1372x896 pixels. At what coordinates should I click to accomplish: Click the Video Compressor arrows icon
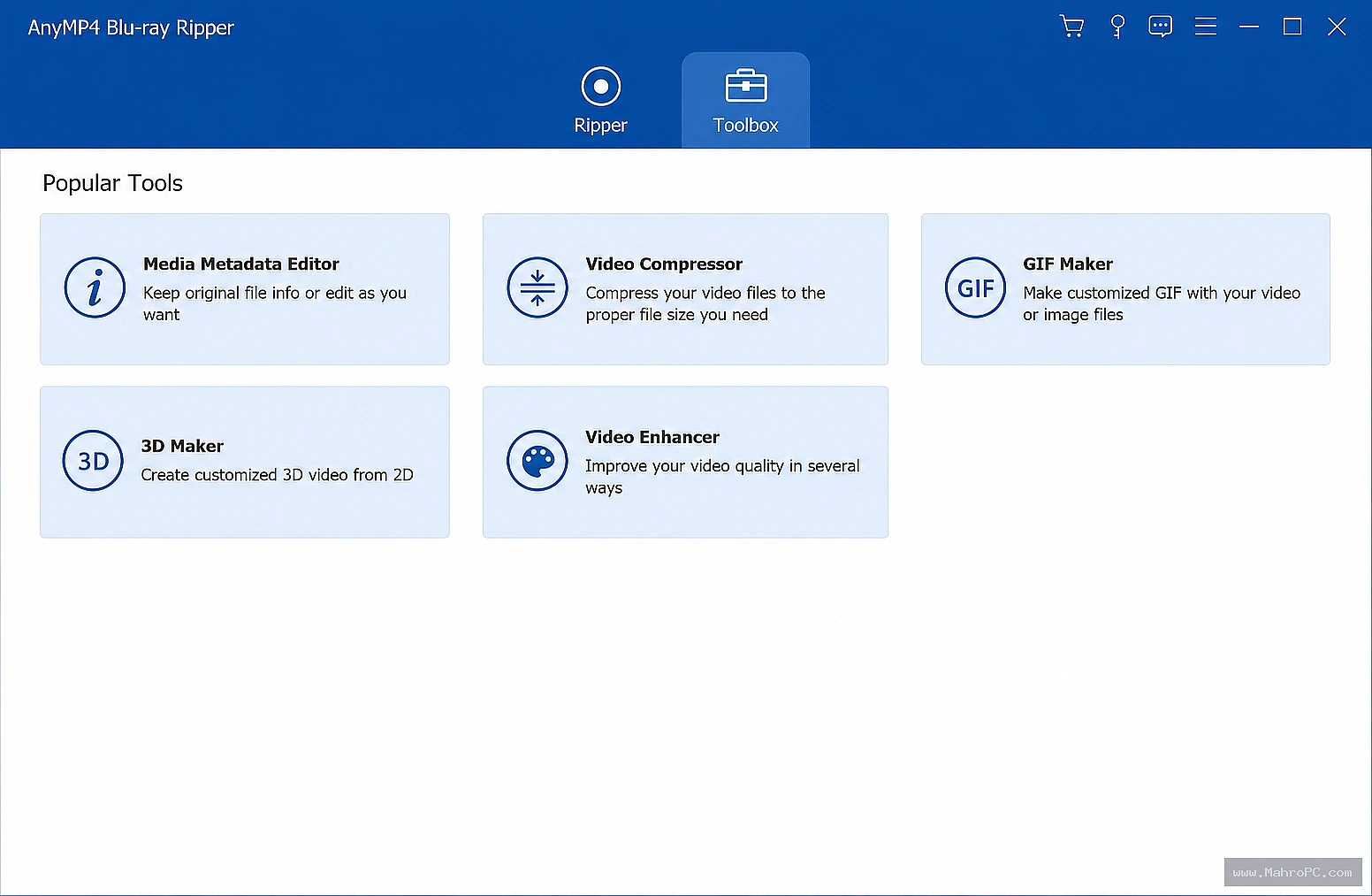pos(537,287)
